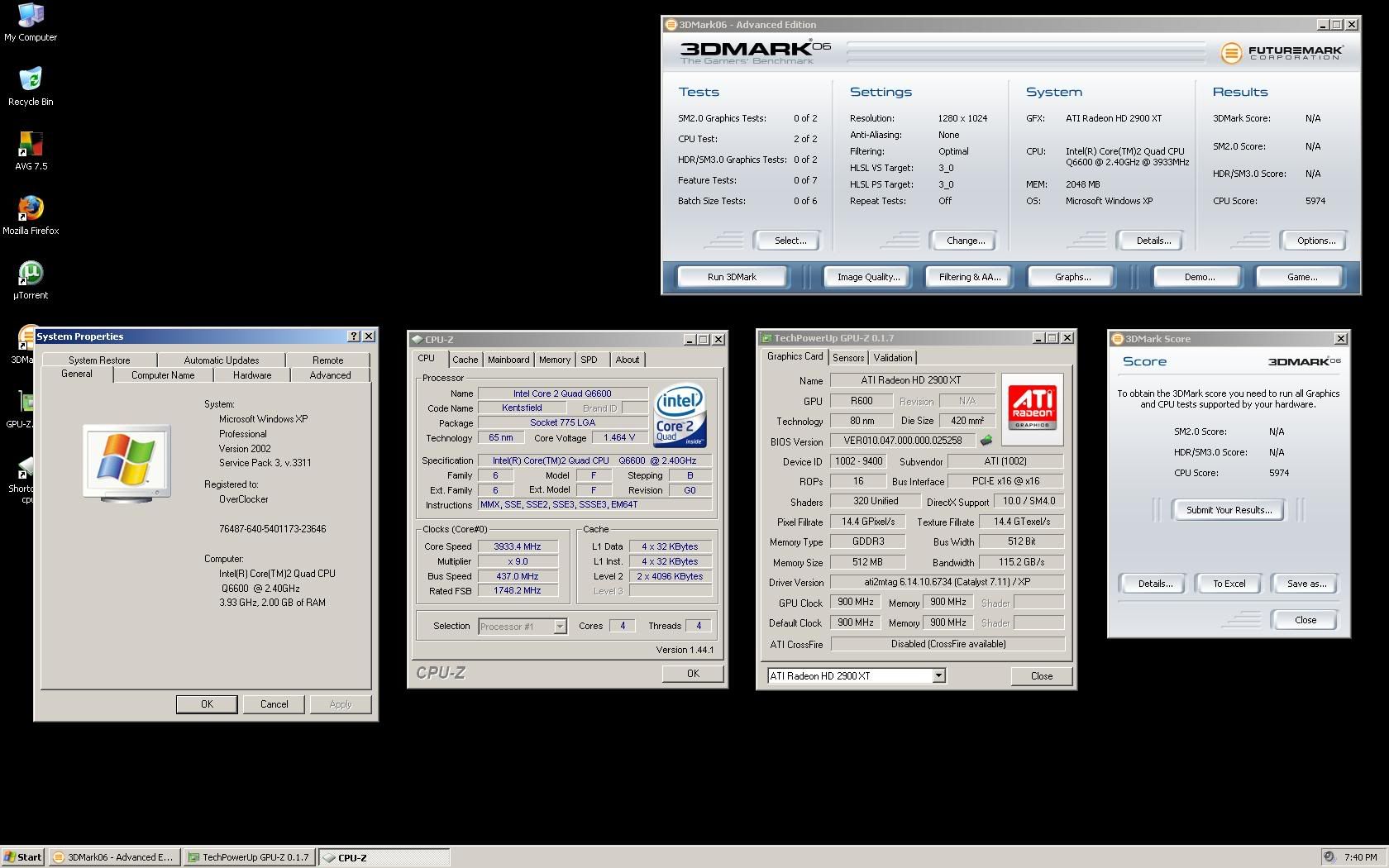The width and height of the screenshot is (1389, 868).
Task: Launch Mozilla Firefox desktop icon
Action: pyautogui.click(x=31, y=216)
